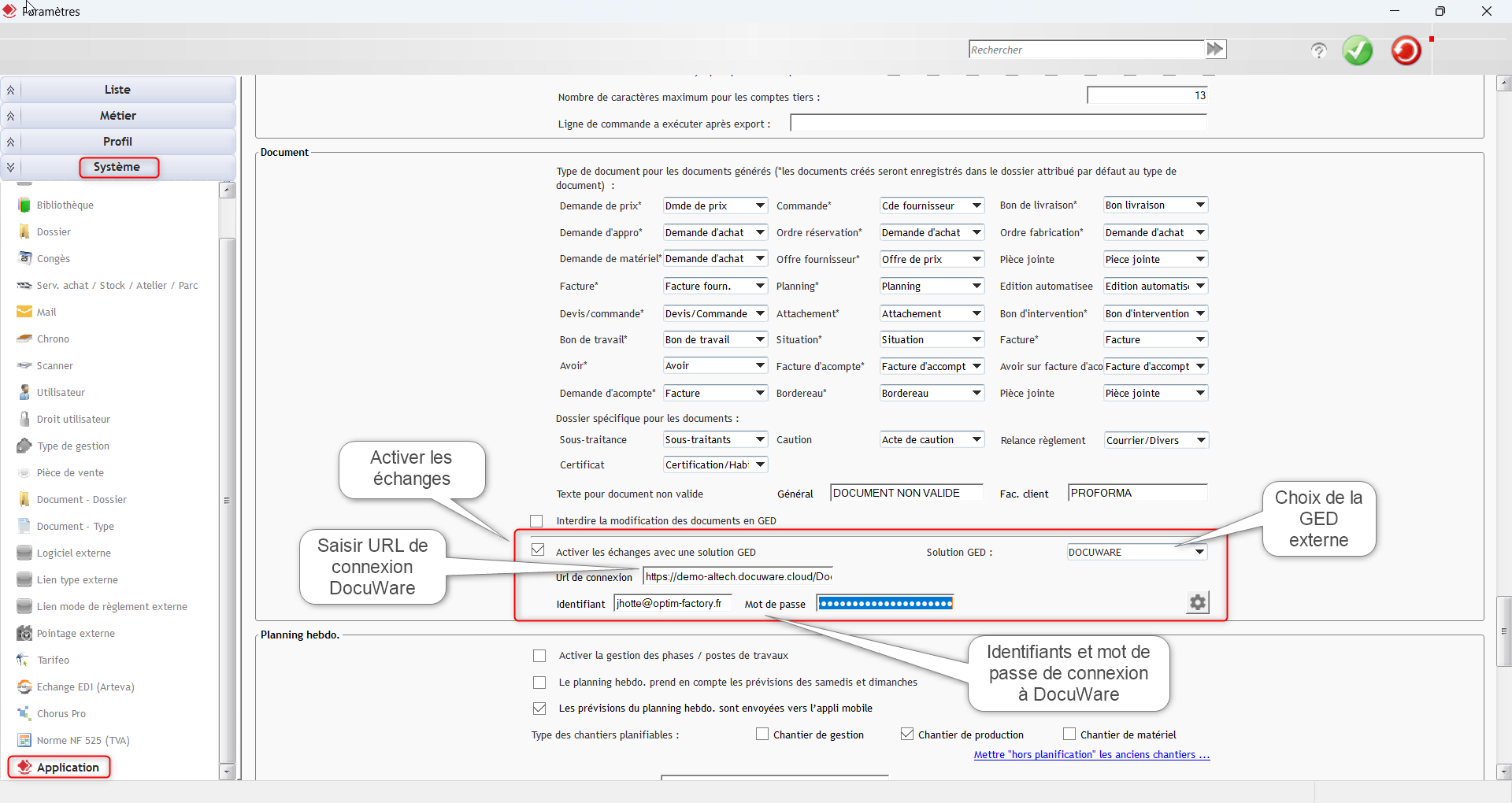Open the Mail settings item
This screenshot has height=803, width=1512.
[46, 312]
